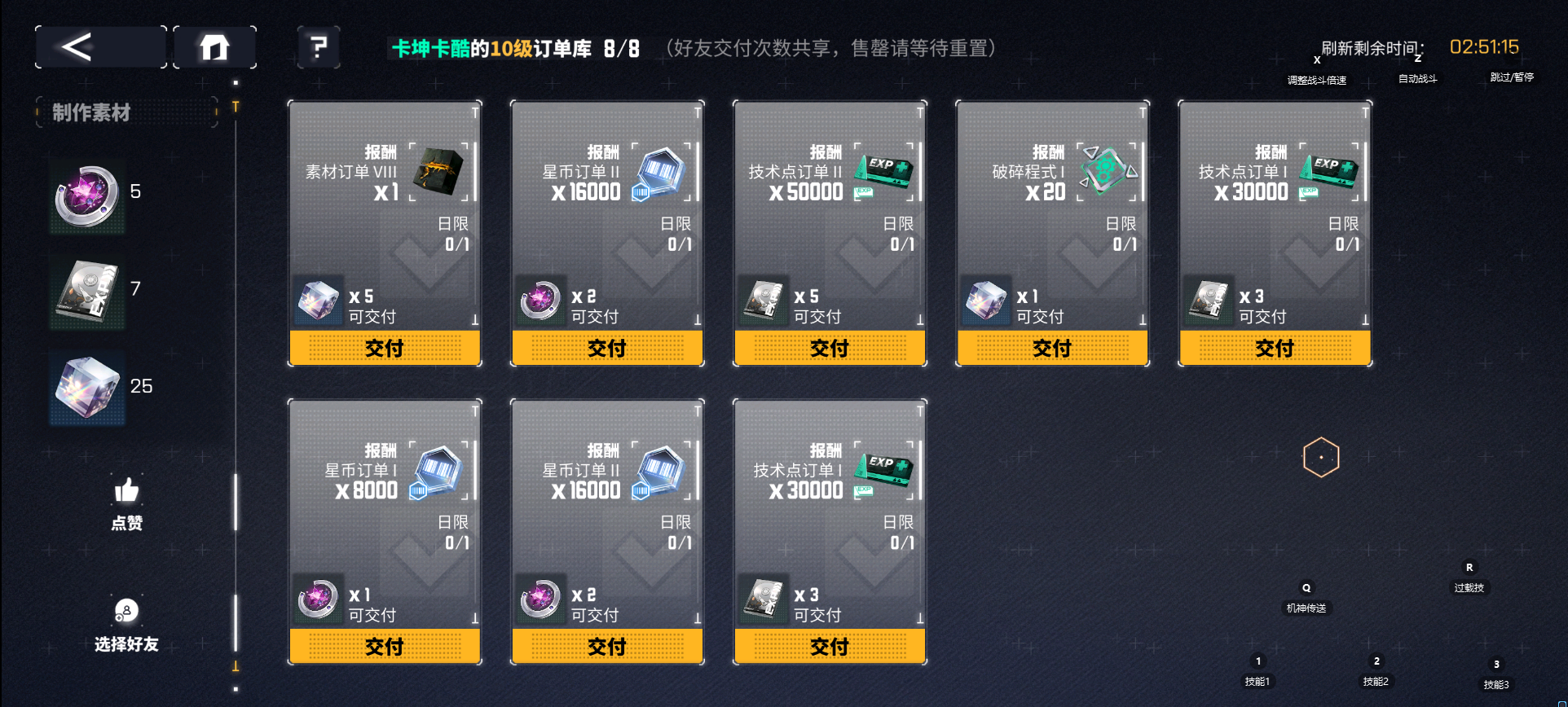Deliver the 素材订单 VIII order
The width and height of the screenshot is (1568, 707).
pos(385,348)
